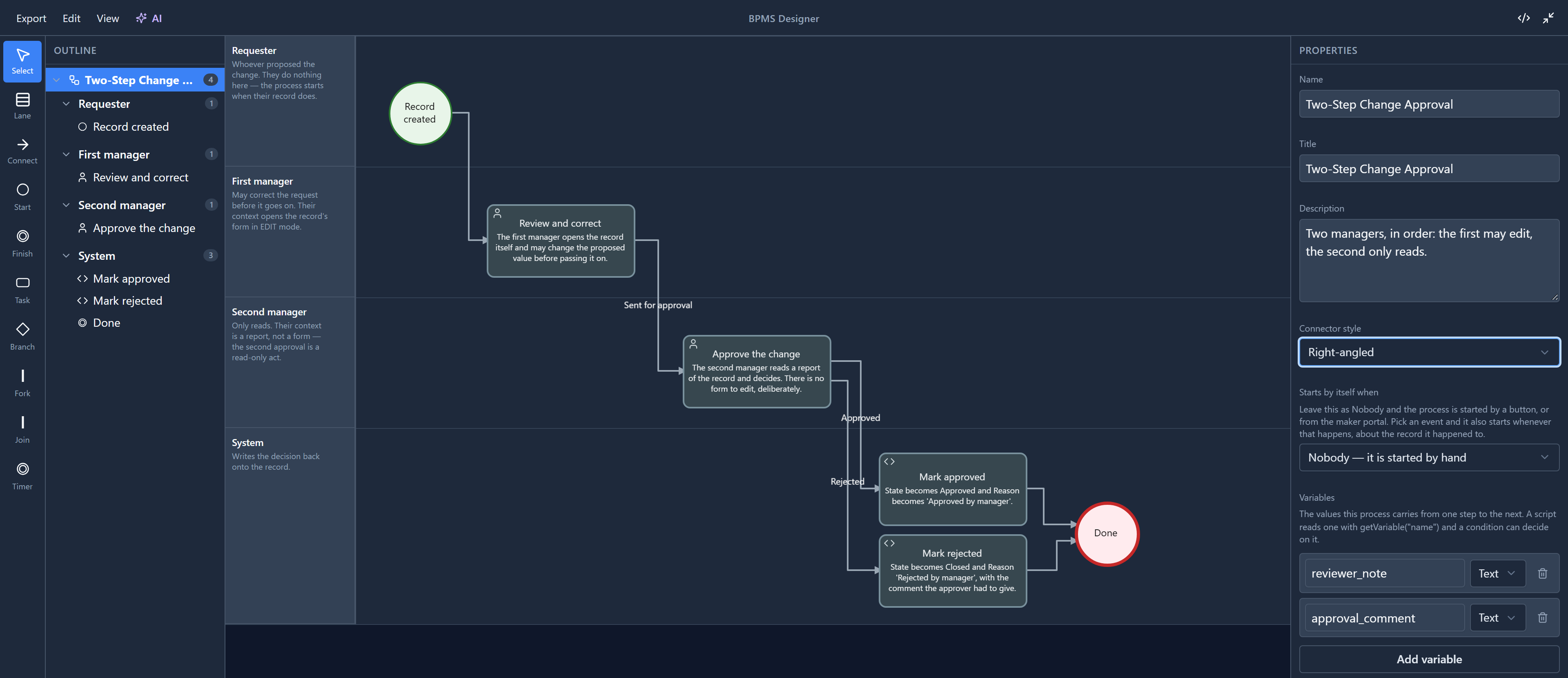This screenshot has width=1568, height=678.
Task: Open the Export menu
Action: pos(31,18)
